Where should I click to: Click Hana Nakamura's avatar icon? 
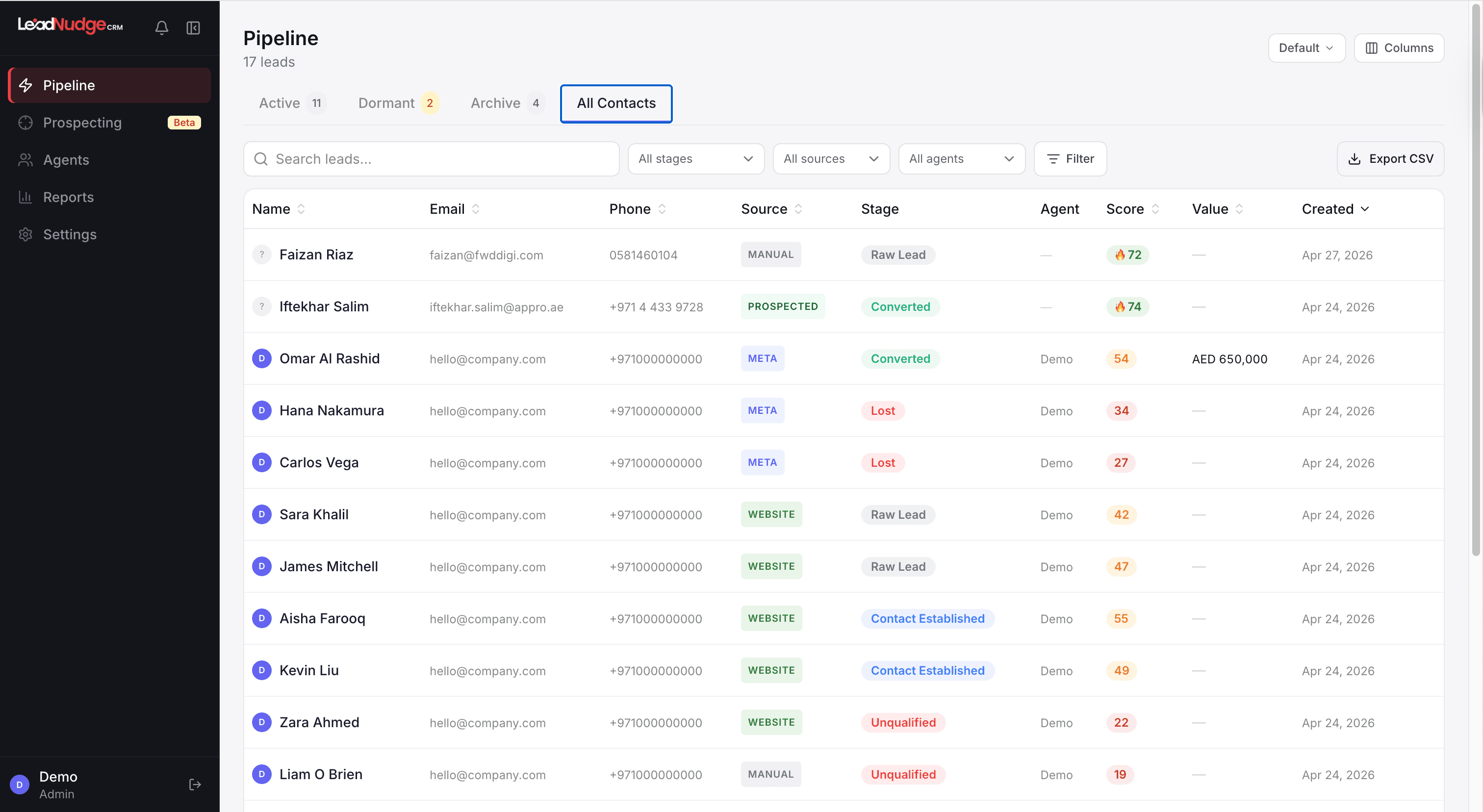coord(261,410)
